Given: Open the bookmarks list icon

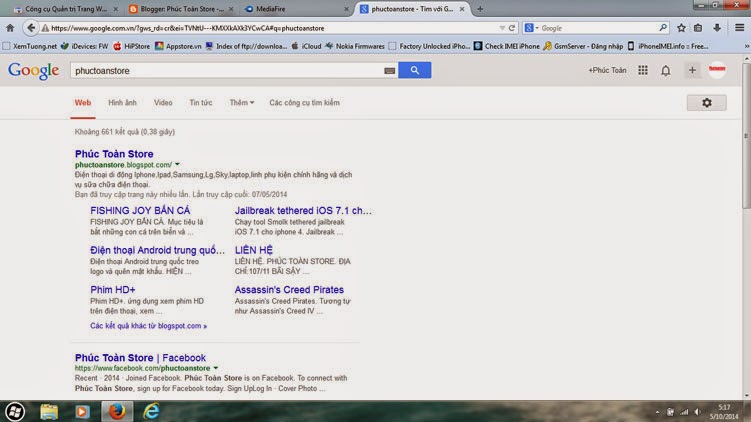Looking at the screenshot, I should pos(698,28).
